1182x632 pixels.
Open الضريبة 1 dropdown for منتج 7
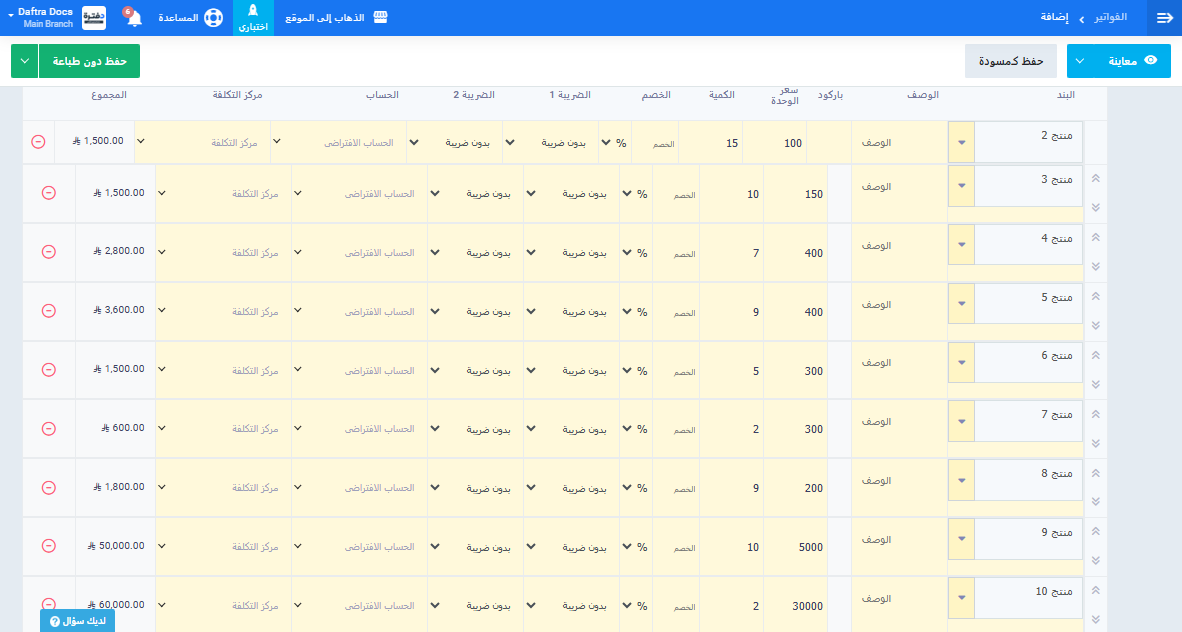click(530, 429)
